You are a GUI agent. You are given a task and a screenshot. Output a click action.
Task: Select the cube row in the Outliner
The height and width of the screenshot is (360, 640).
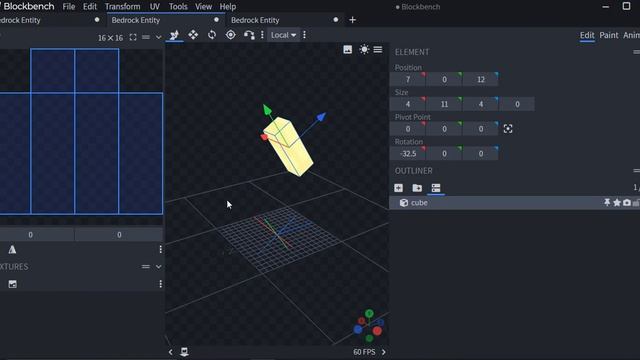[514, 203]
